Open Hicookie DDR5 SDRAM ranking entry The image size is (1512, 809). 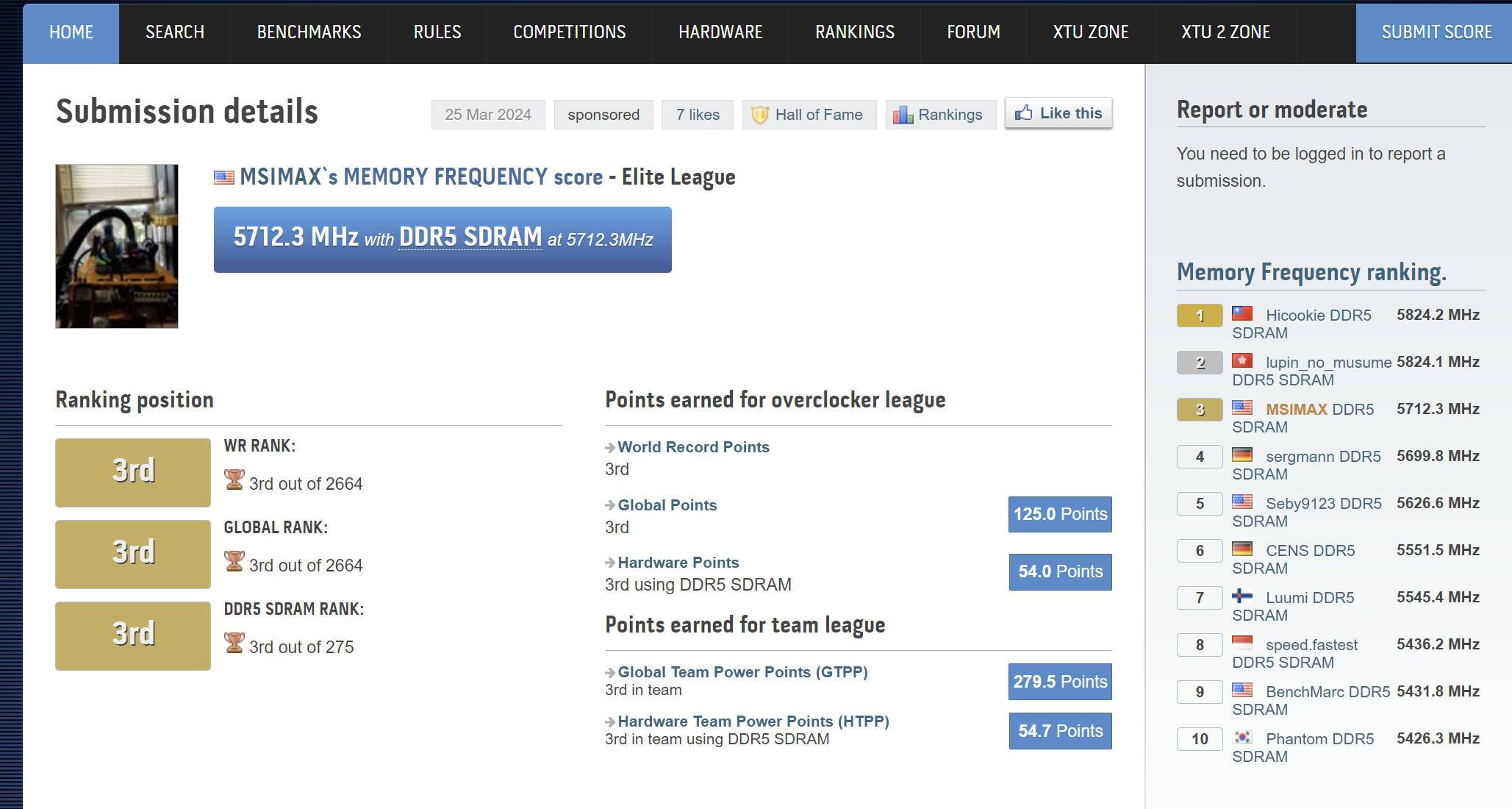point(1302,324)
